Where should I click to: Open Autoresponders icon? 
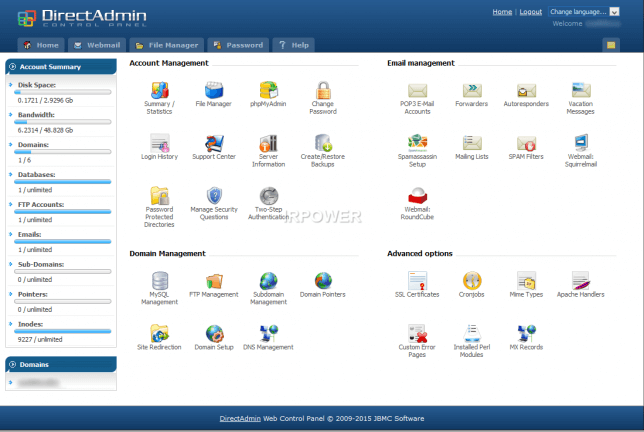(x=526, y=90)
